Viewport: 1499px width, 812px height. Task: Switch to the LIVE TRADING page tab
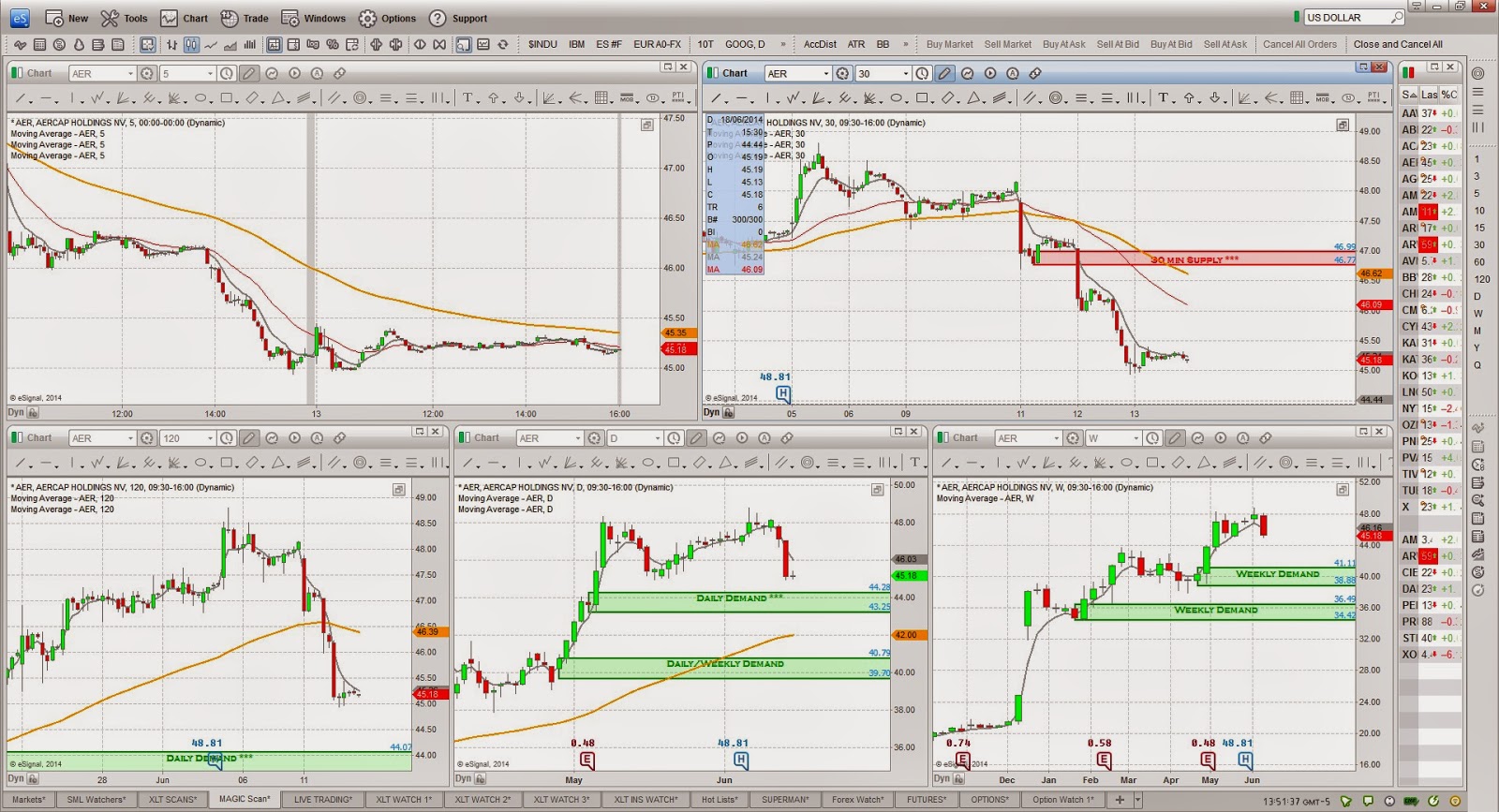323,800
